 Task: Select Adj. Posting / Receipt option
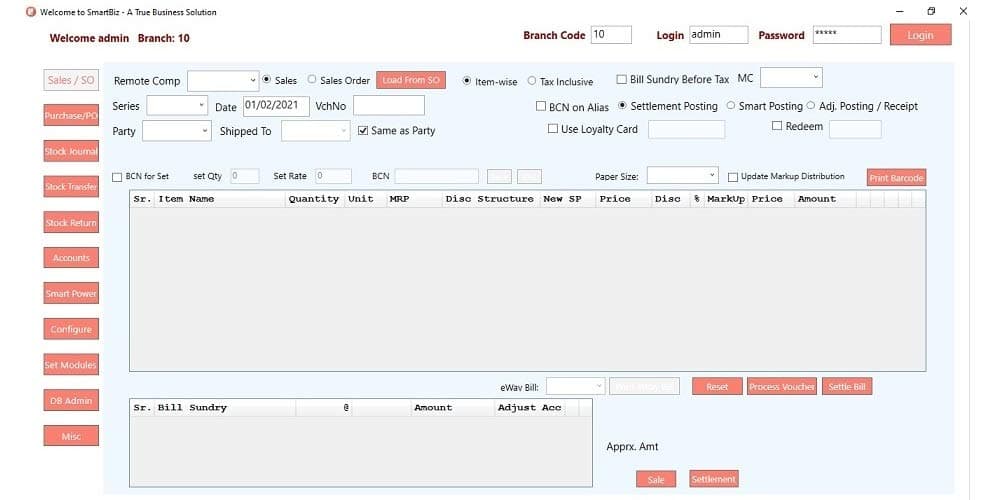pyautogui.click(x=811, y=105)
